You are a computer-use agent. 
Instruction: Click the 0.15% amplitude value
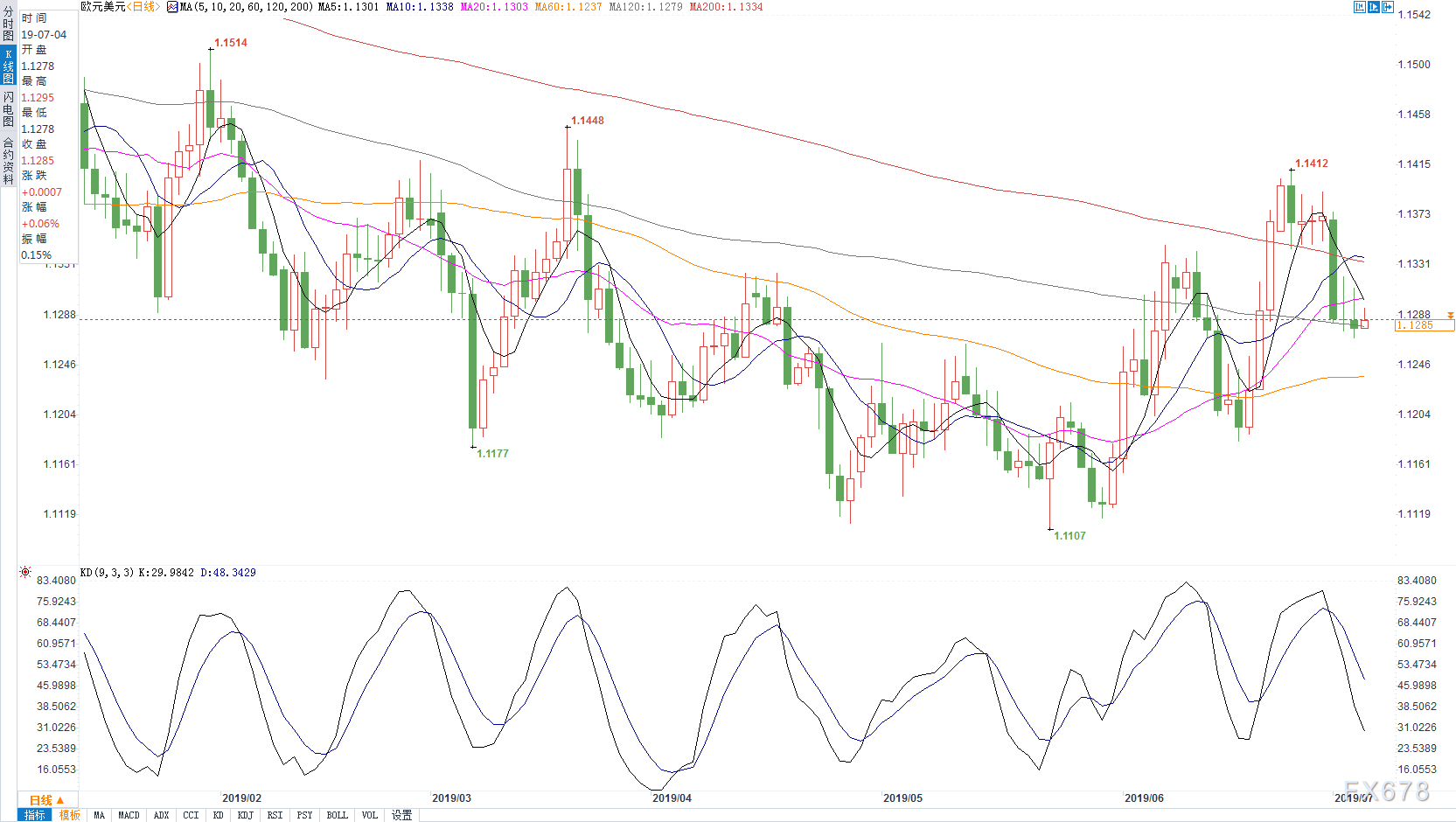(x=37, y=255)
